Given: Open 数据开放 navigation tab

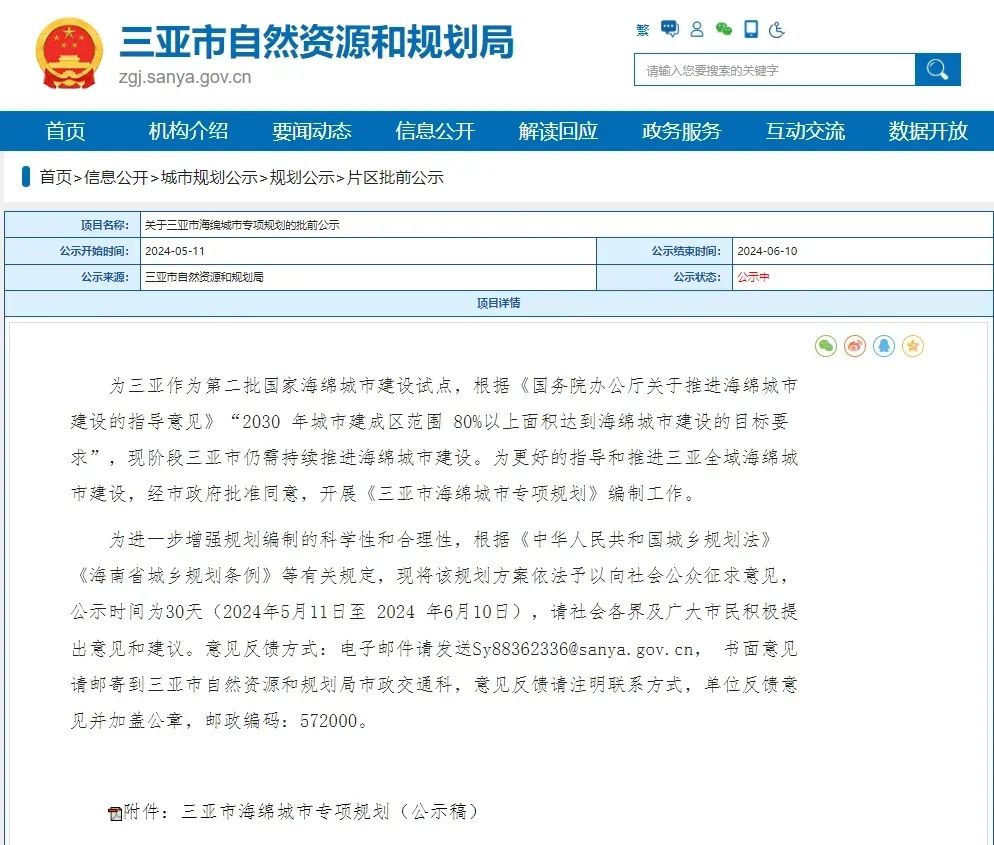Looking at the screenshot, I should pos(928,131).
